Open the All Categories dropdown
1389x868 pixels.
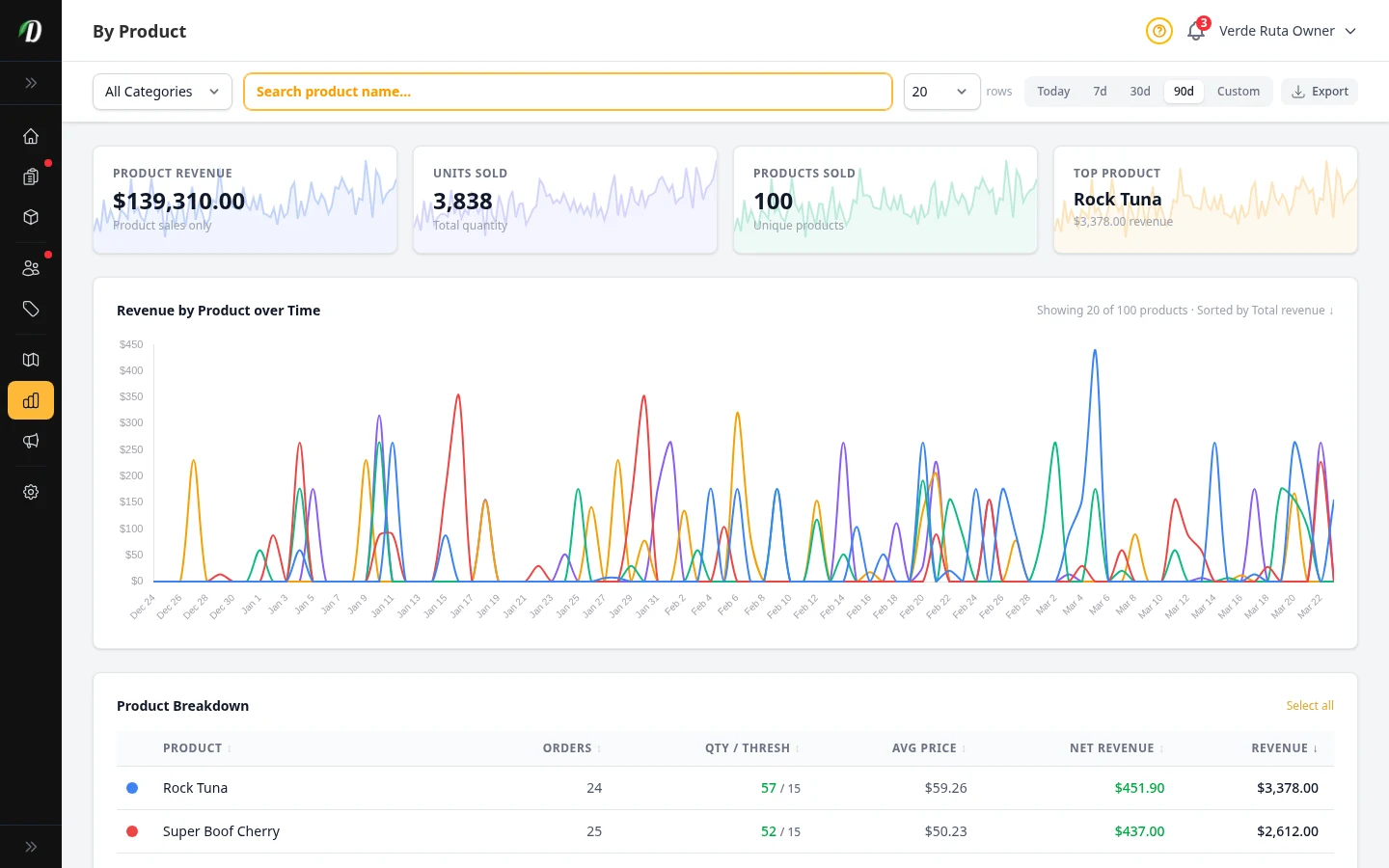tap(161, 91)
